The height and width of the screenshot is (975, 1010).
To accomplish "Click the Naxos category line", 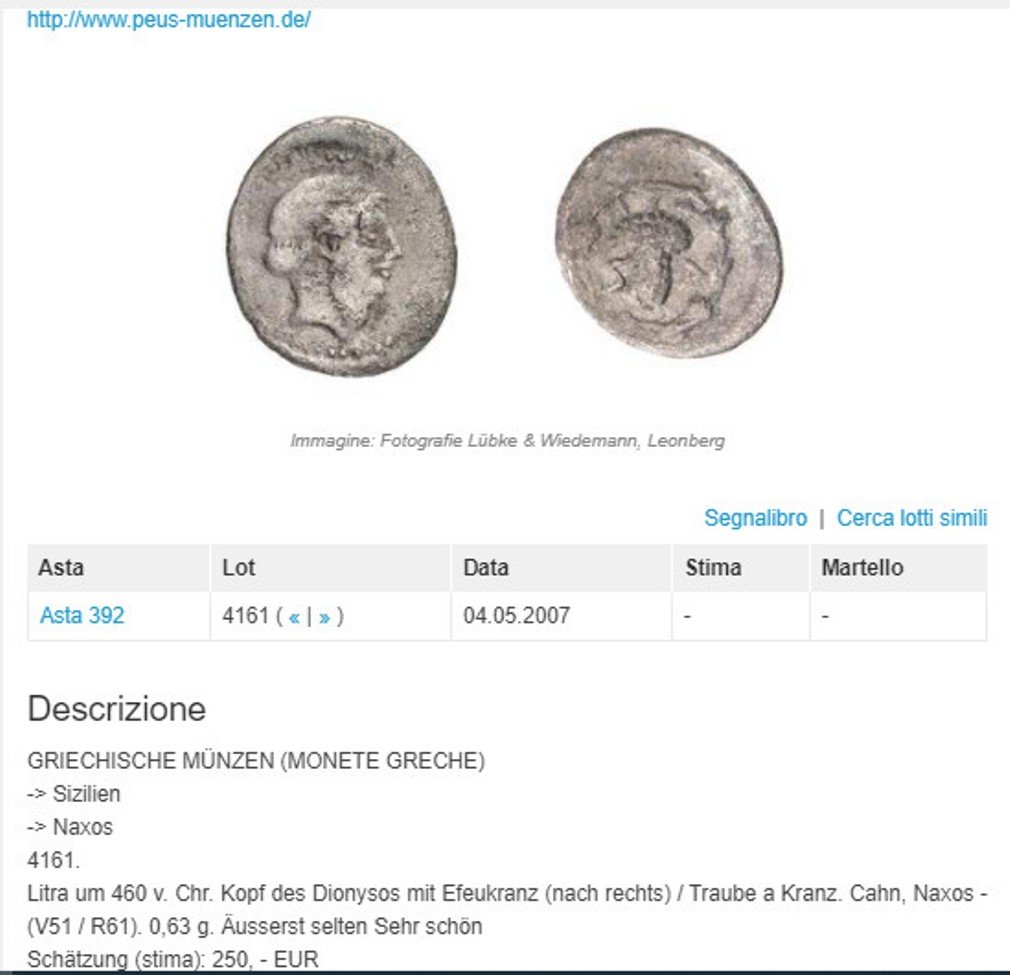I will 70,827.
